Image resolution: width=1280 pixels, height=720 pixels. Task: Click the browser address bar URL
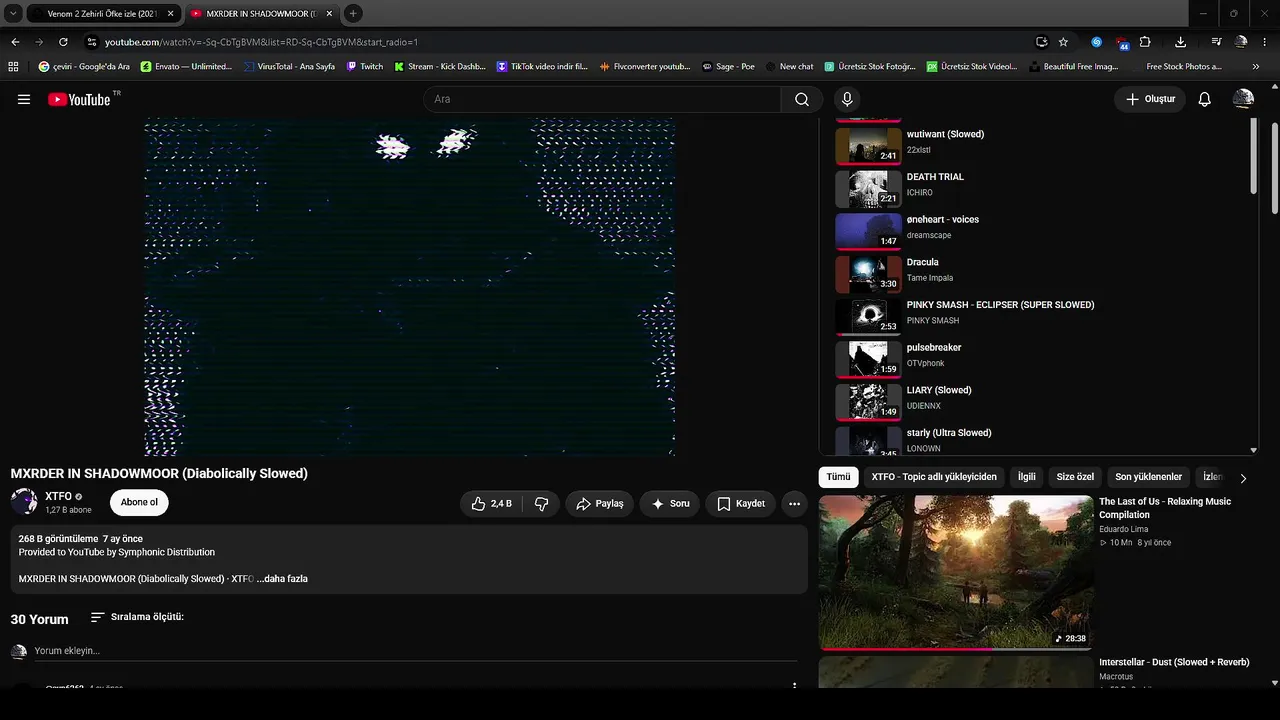click(261, 42)
